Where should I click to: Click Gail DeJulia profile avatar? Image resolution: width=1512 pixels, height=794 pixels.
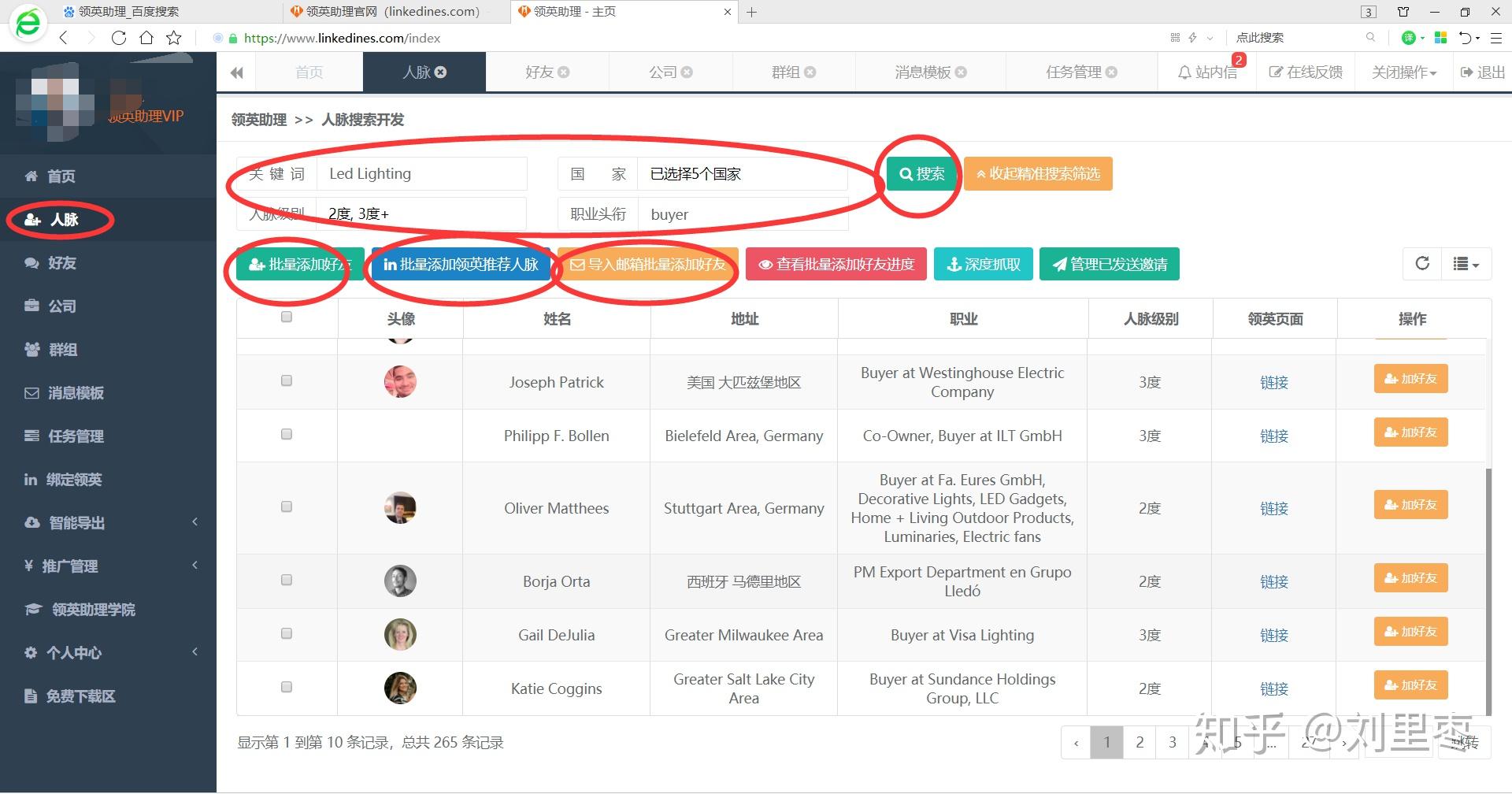400,635
